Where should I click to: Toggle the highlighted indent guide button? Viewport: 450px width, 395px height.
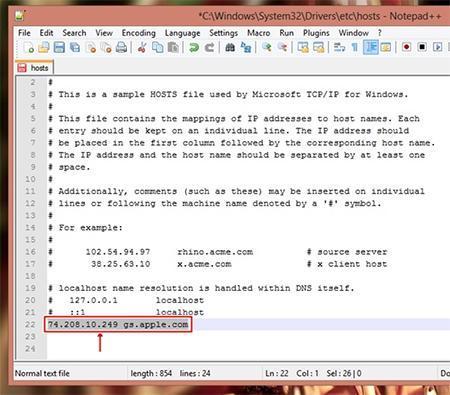371,47
